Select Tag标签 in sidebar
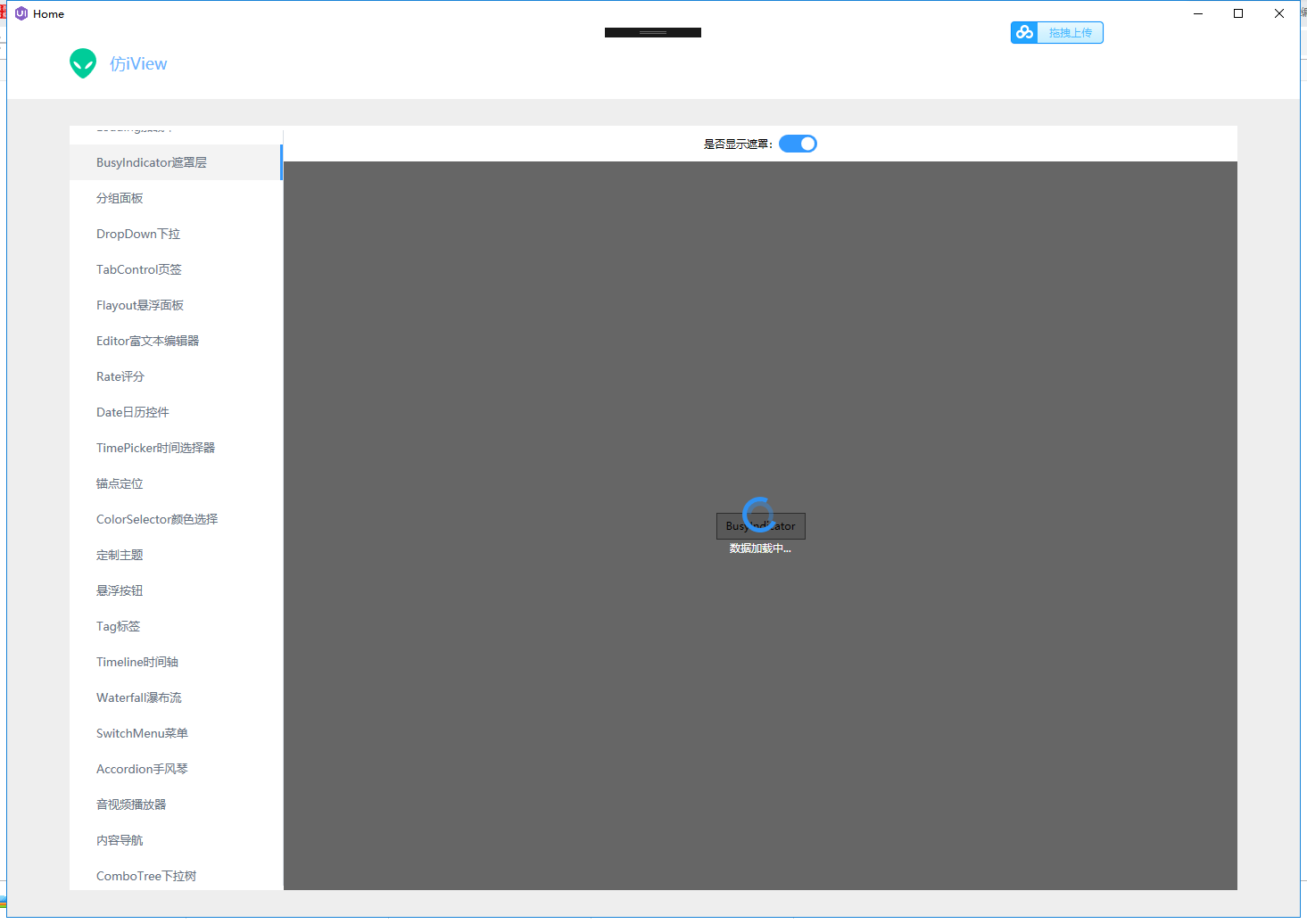 click(176, 626)
